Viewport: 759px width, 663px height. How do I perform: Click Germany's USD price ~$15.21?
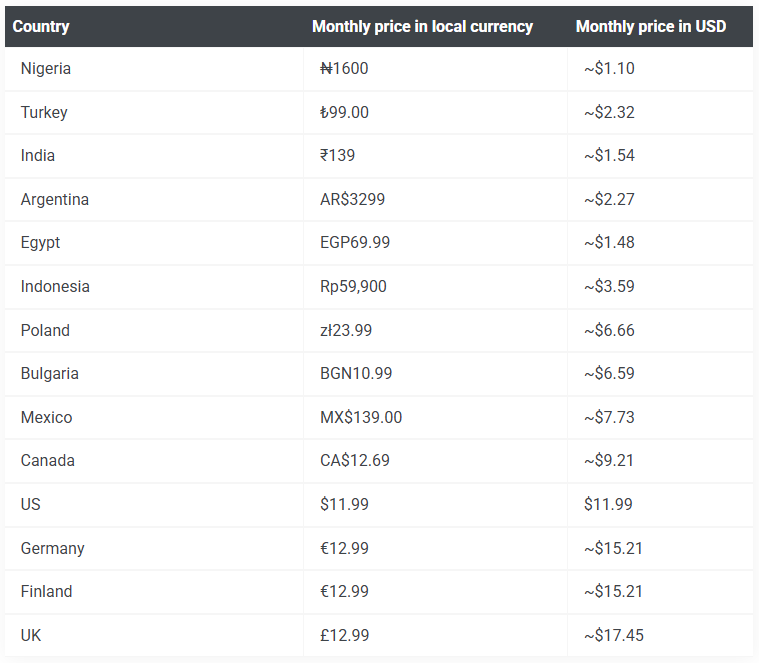tap(613, 548)
